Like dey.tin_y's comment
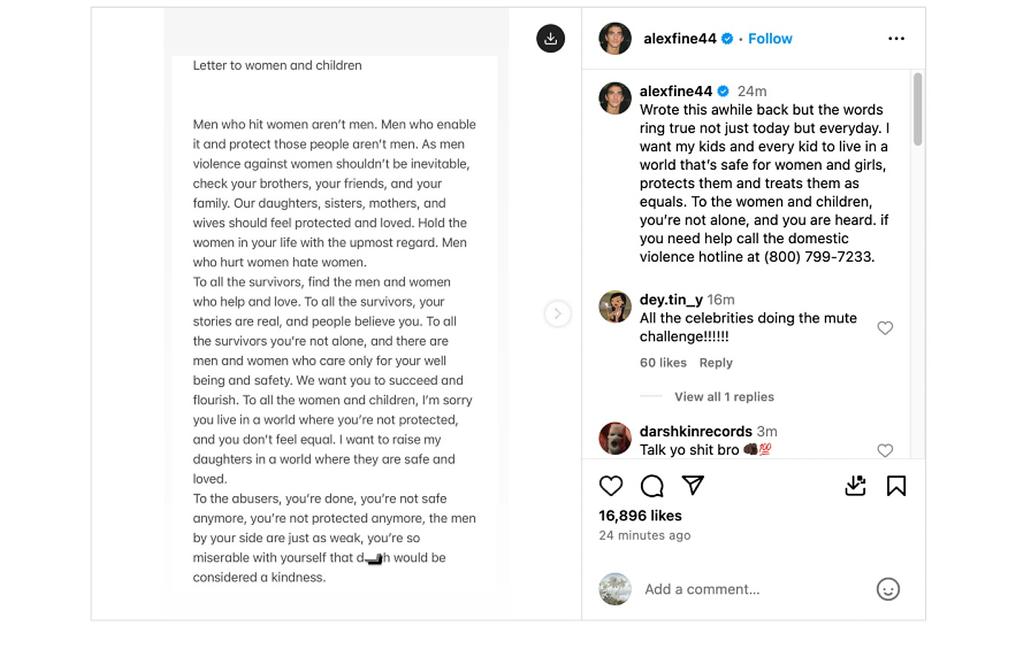This screenshot has width=1024, height=653. tap(885, 328)
